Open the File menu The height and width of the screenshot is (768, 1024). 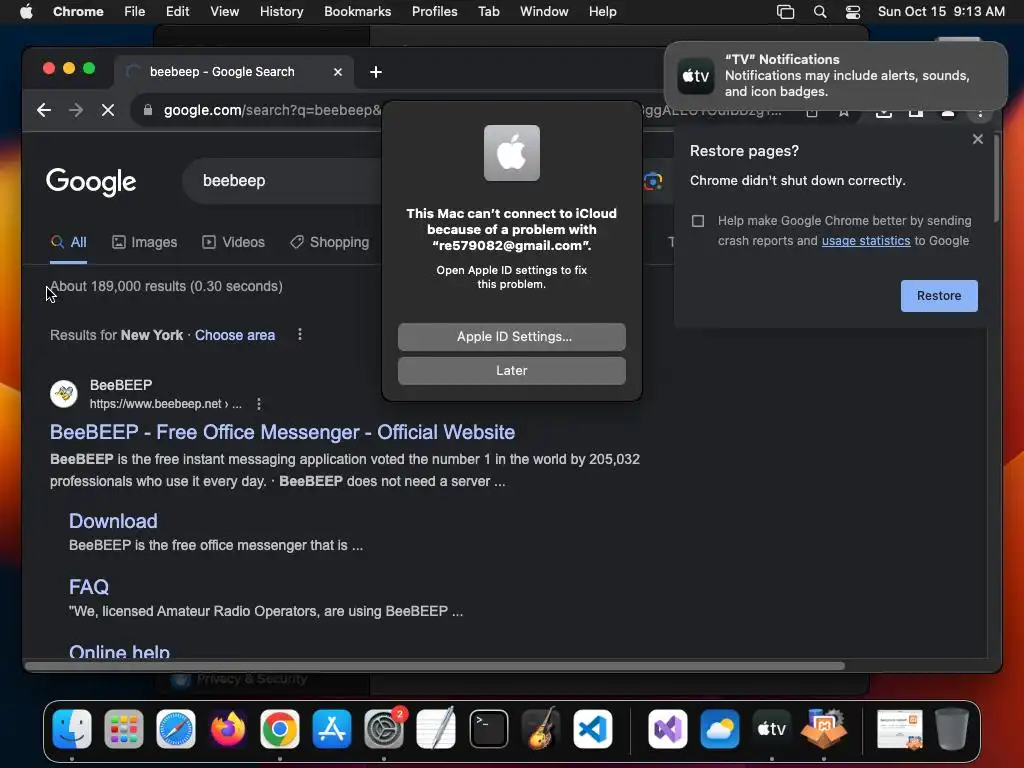point(135,11)
